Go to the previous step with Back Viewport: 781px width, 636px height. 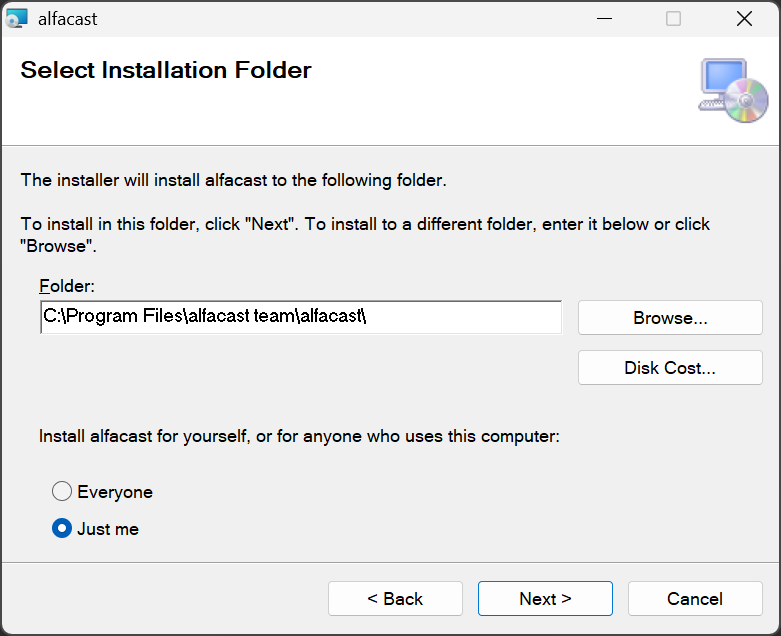pyautogui.click(x=395, y=598)
